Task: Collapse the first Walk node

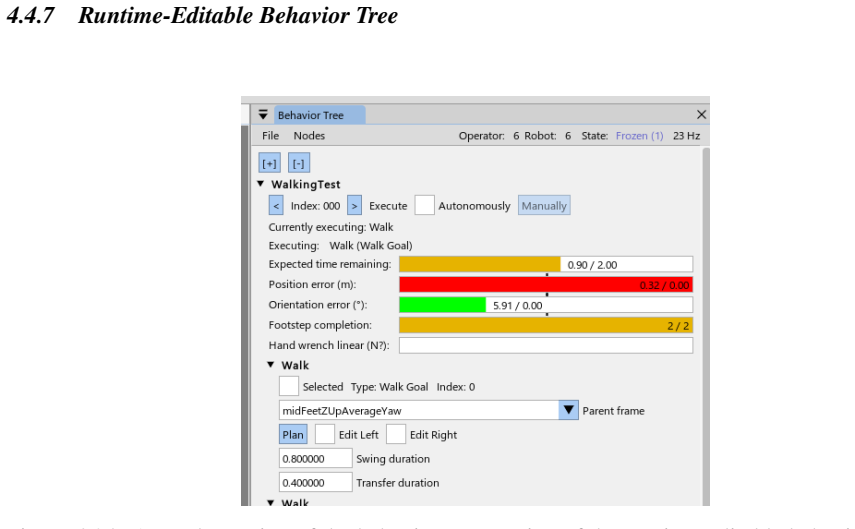Action: coord(270,365)
